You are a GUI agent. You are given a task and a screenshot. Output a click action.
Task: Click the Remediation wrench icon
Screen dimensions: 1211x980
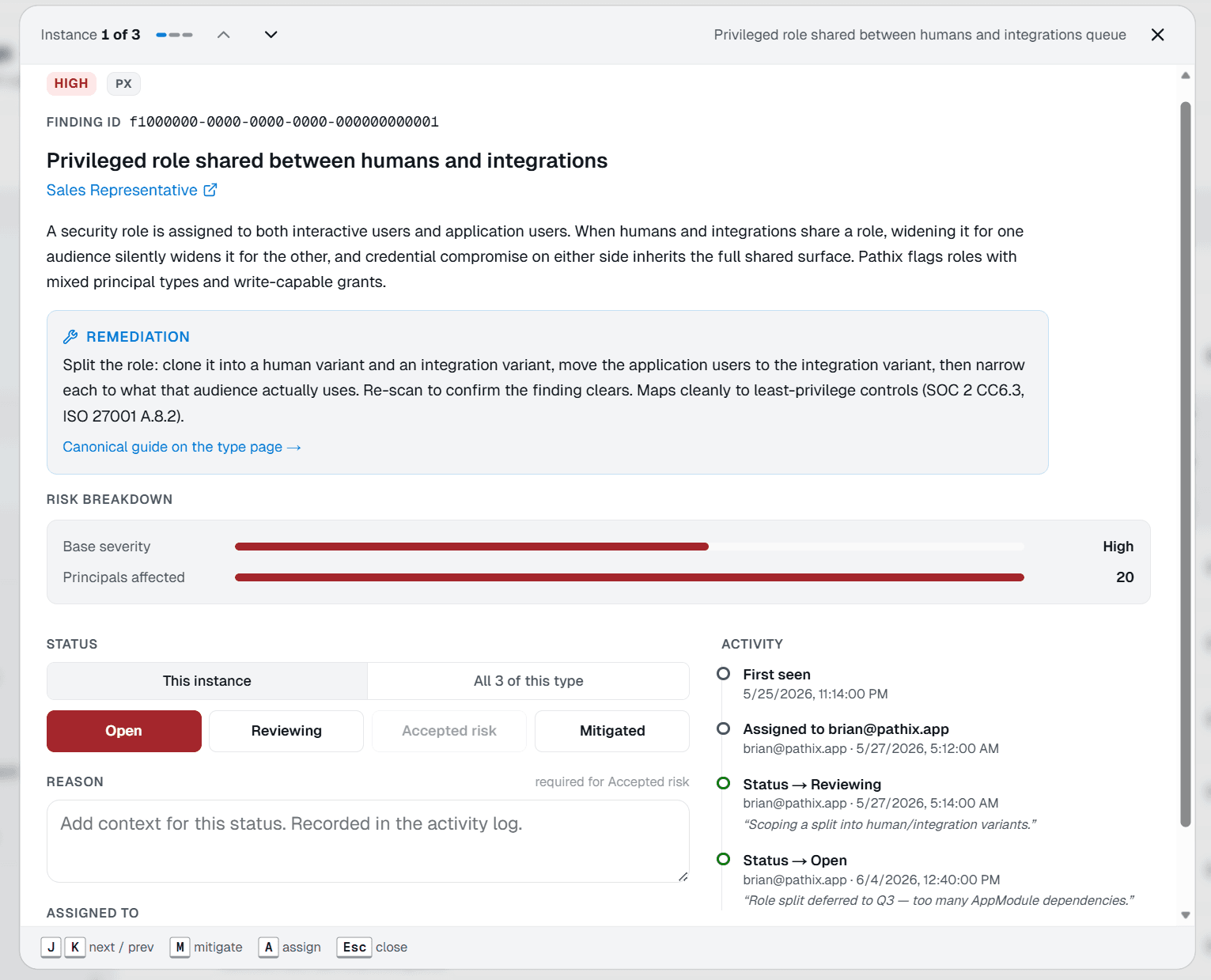pyautogui.click(x=70, y=337)
